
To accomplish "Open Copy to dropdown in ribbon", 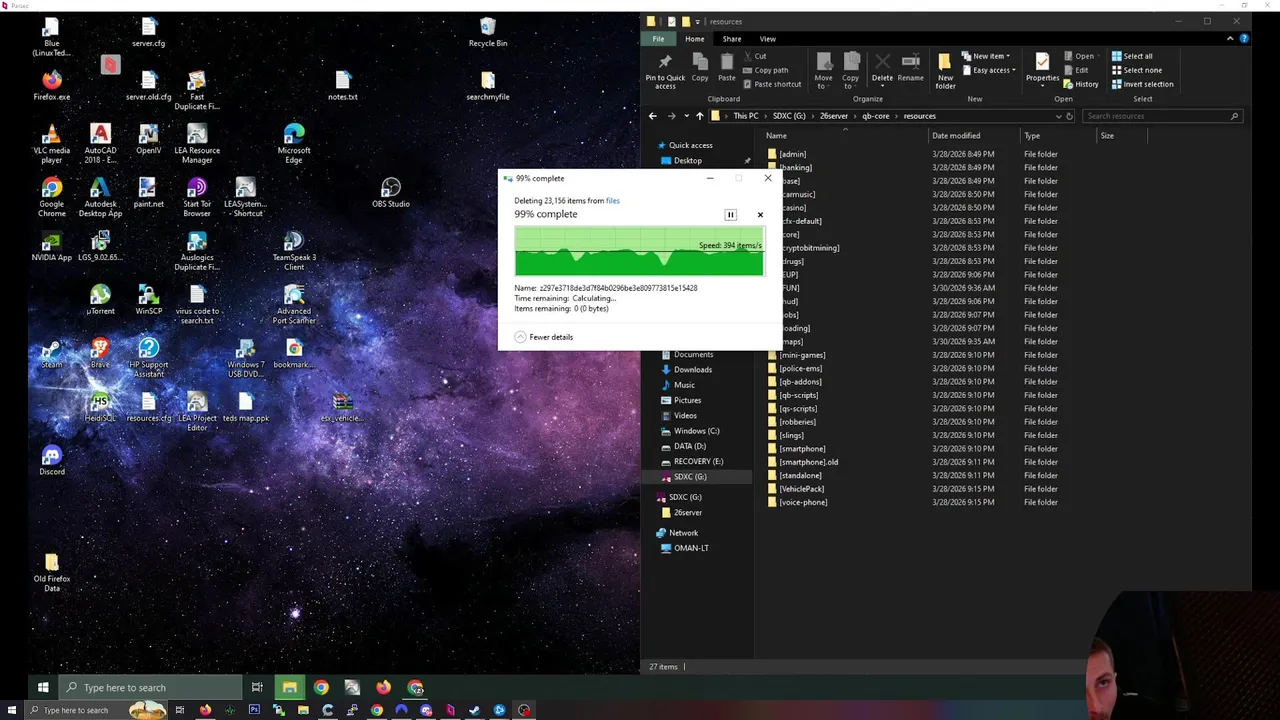I will (x=850, y=70).
